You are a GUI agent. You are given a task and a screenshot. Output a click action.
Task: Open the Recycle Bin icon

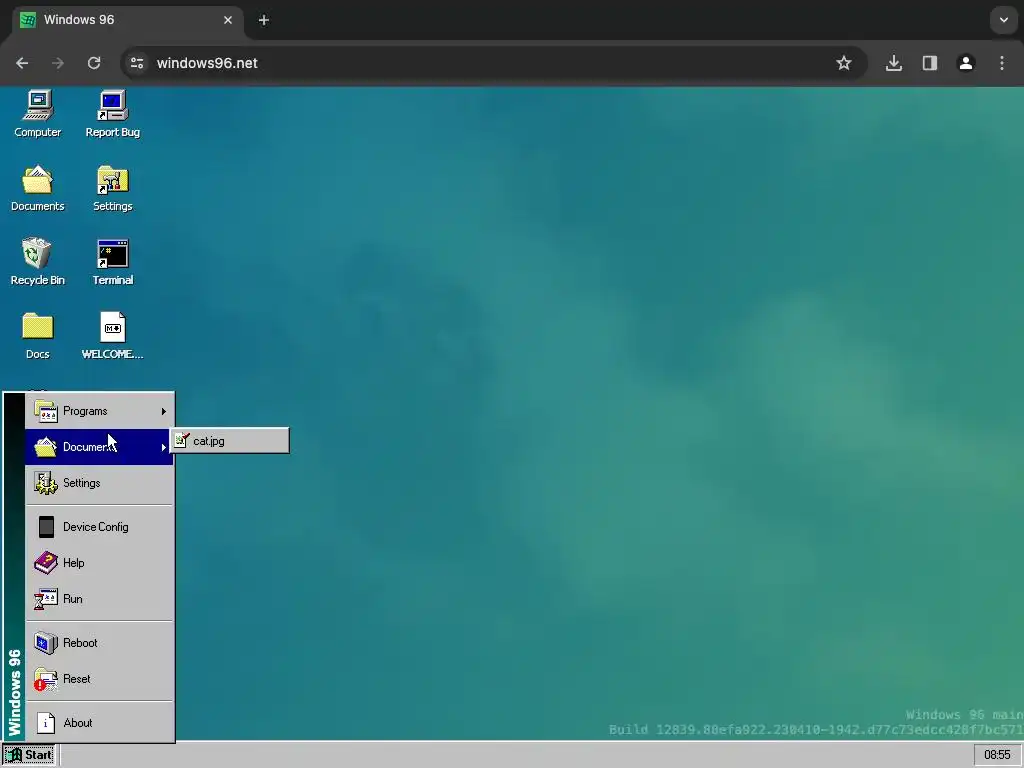(x=37, y=262)
